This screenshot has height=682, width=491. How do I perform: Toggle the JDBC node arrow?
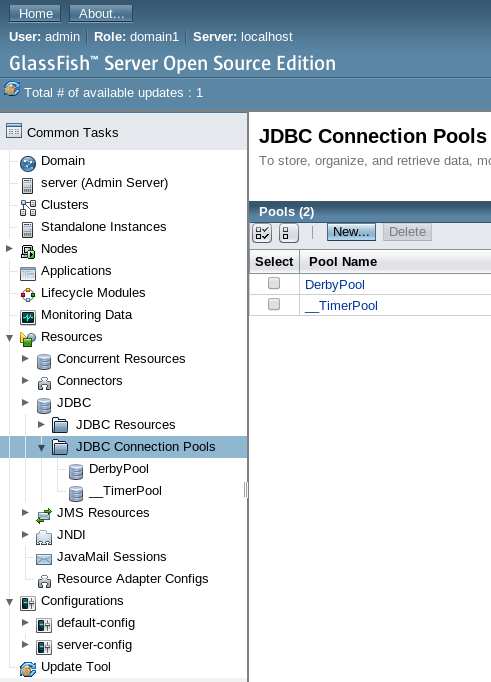[25, 402]
